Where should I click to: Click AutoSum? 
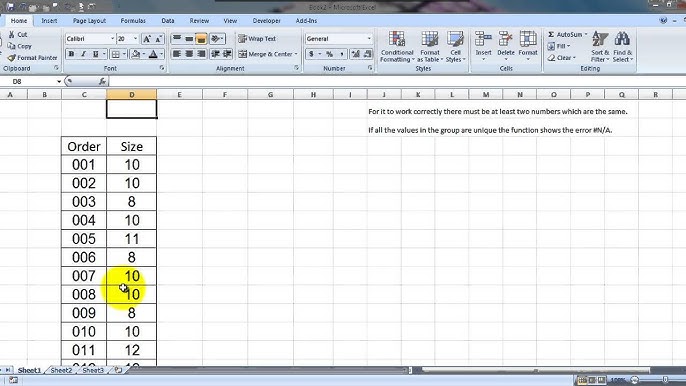pyautogui.click(x=565, y=34)
